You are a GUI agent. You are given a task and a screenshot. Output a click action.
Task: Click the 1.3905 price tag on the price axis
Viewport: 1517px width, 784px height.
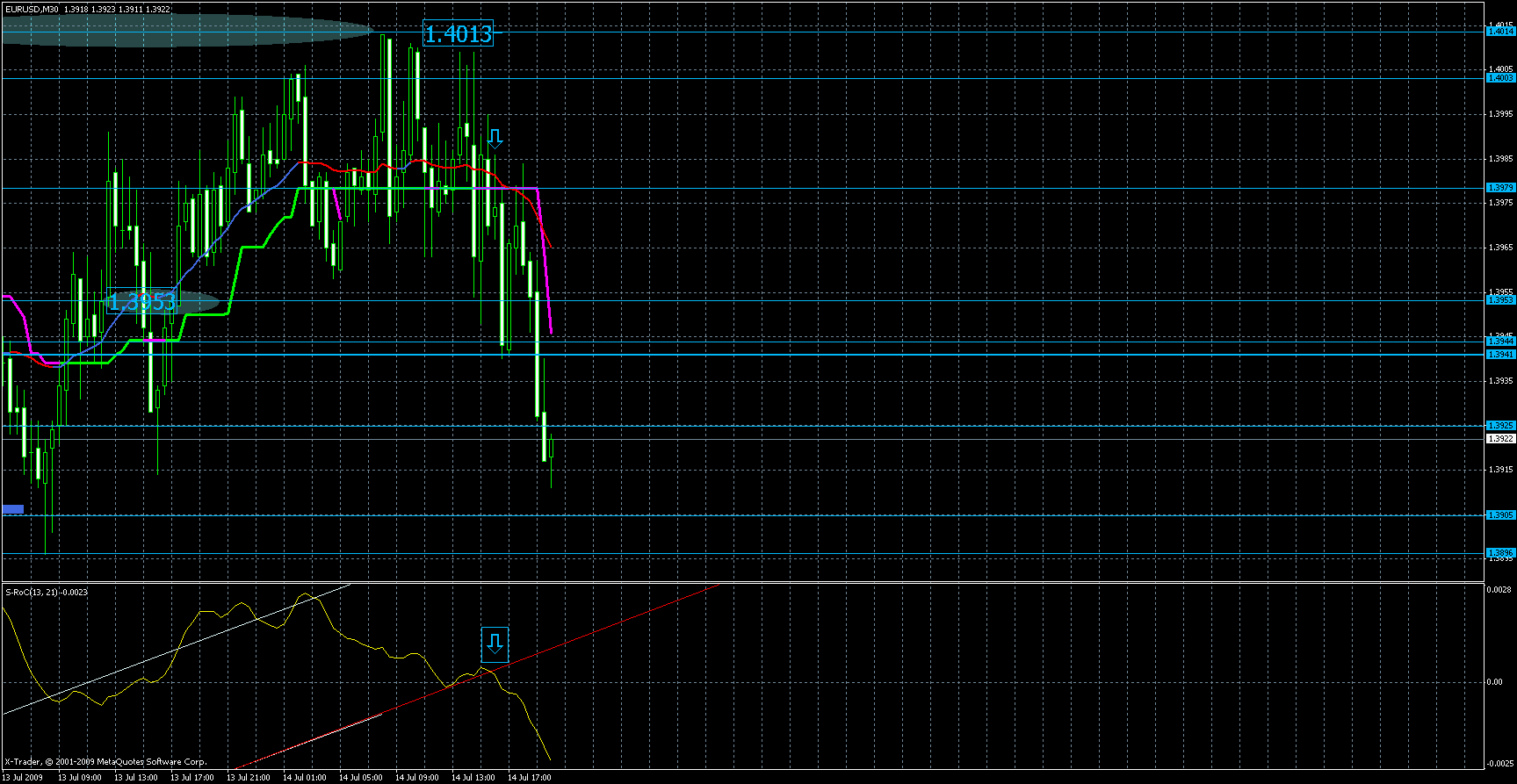tap(1500, 515)
